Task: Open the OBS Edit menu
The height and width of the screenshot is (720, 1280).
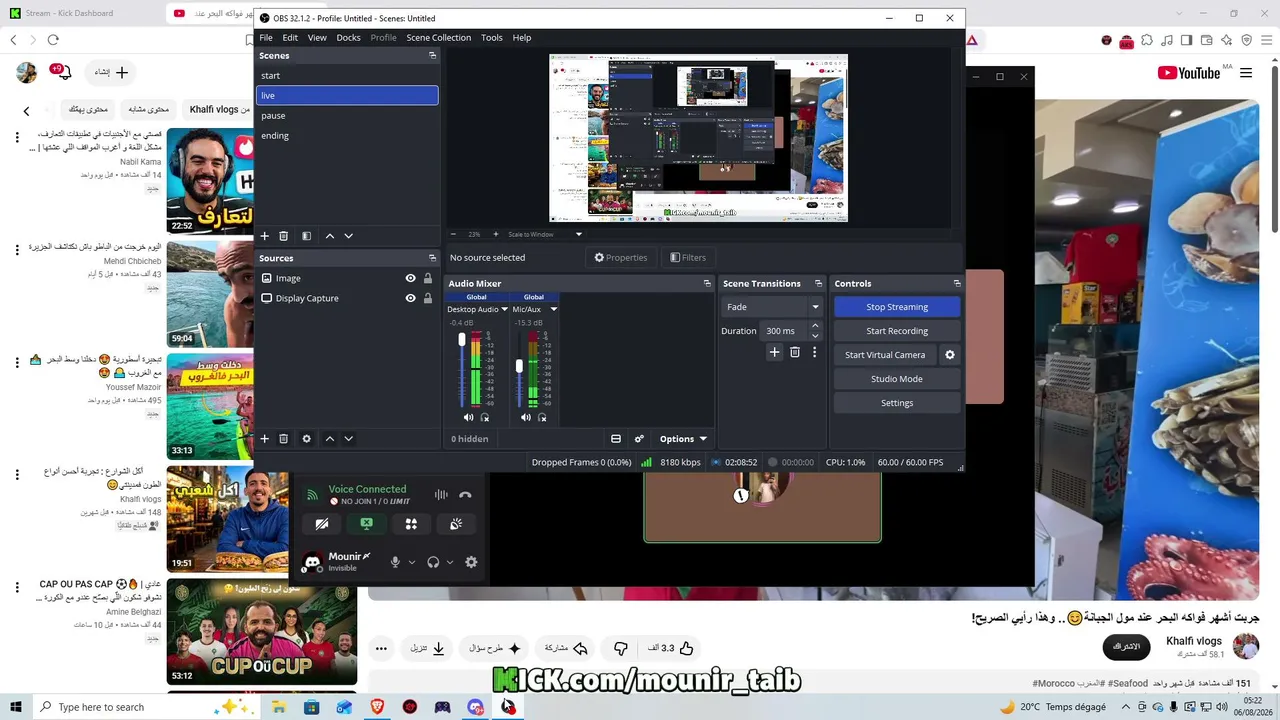Action: coord(290,38)
